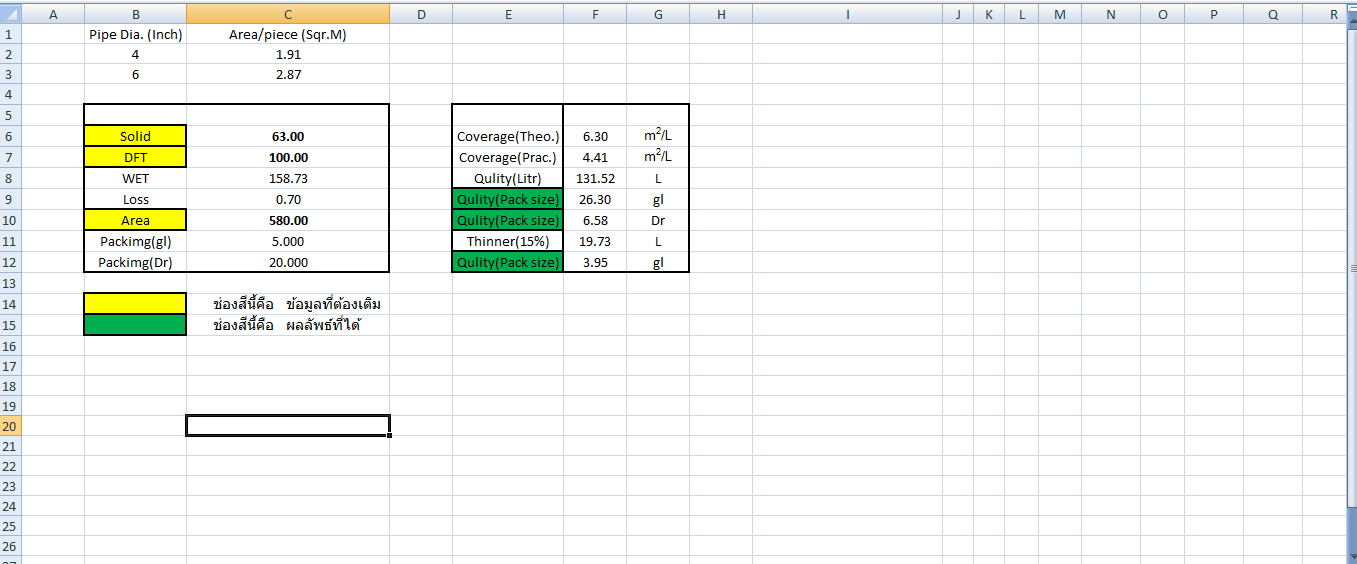Click the Select All corner box
Image resolution: width=1357 pixels, height=564 pixels.
point(10,13)
